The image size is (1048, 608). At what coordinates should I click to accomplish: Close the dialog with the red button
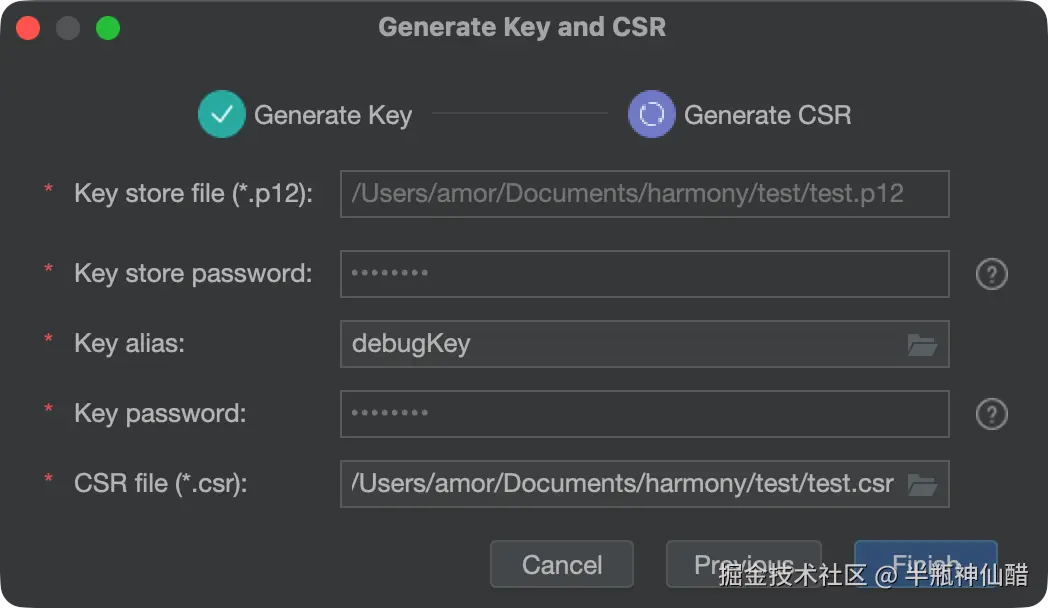(28, 28)
